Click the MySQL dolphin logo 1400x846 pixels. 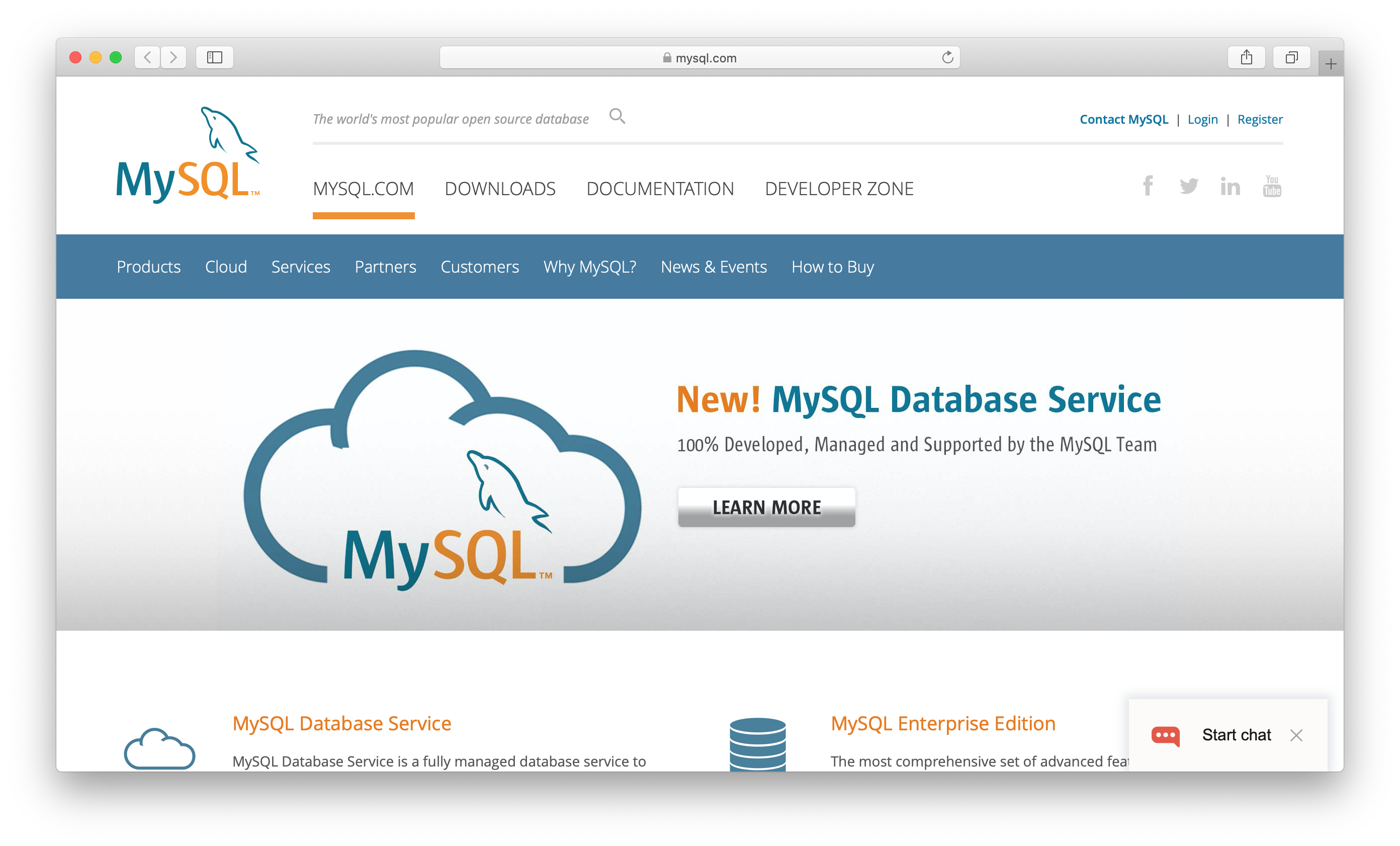(x=188, y=154)
